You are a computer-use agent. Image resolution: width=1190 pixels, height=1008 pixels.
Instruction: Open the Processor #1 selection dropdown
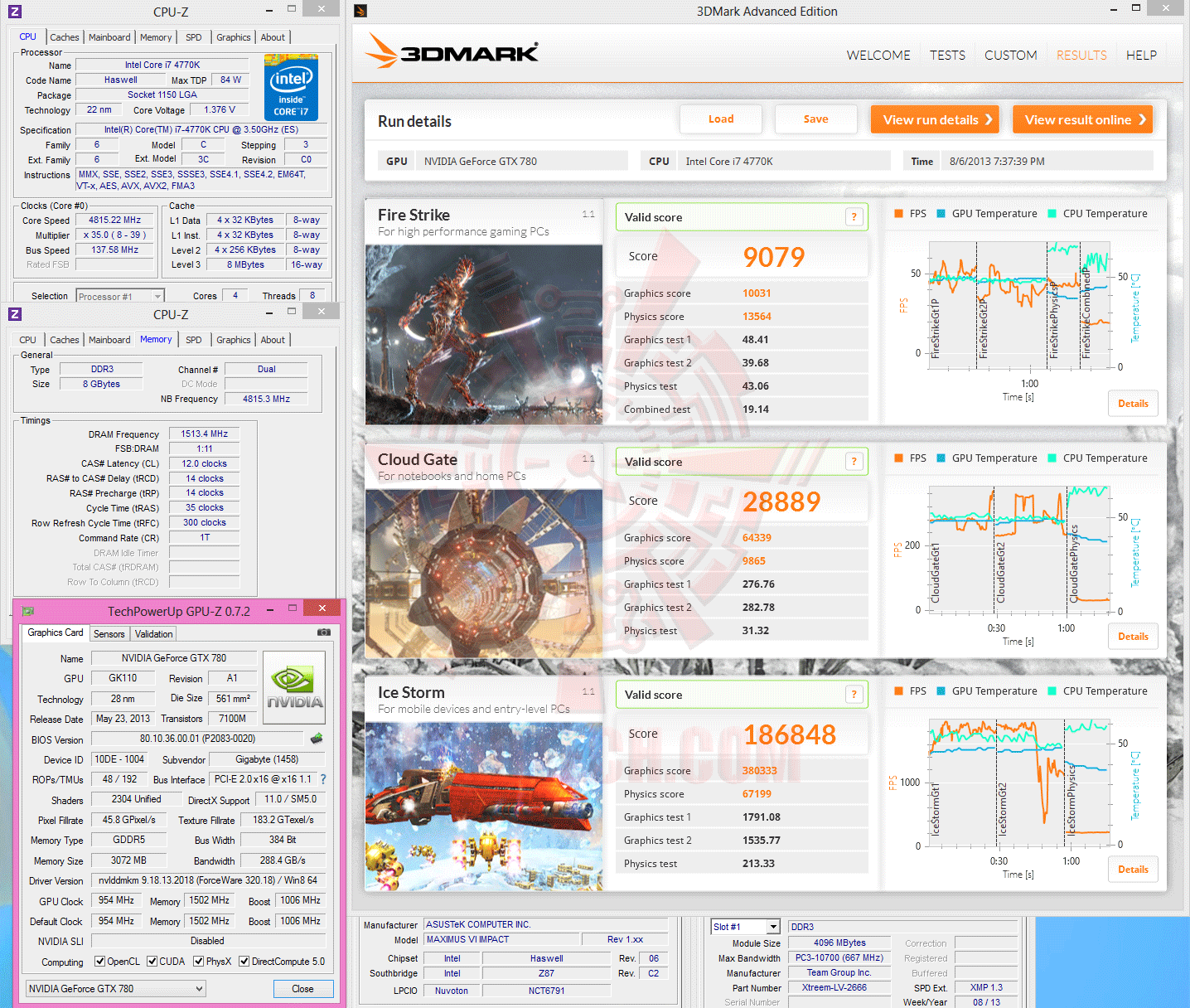coord(120,296)
